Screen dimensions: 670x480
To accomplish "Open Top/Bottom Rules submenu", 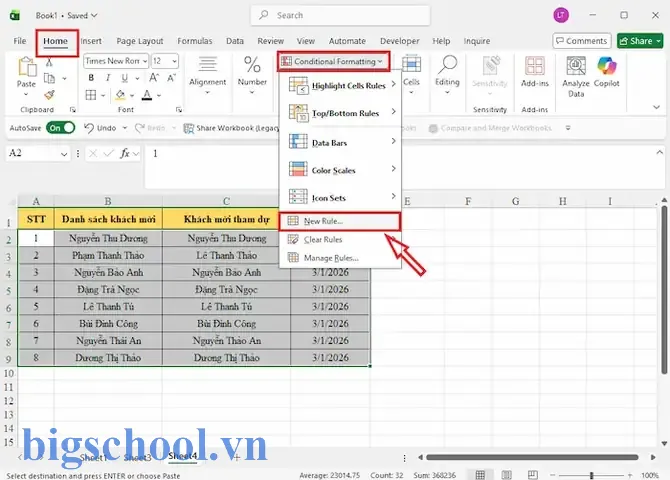I will tap(342, 113).
